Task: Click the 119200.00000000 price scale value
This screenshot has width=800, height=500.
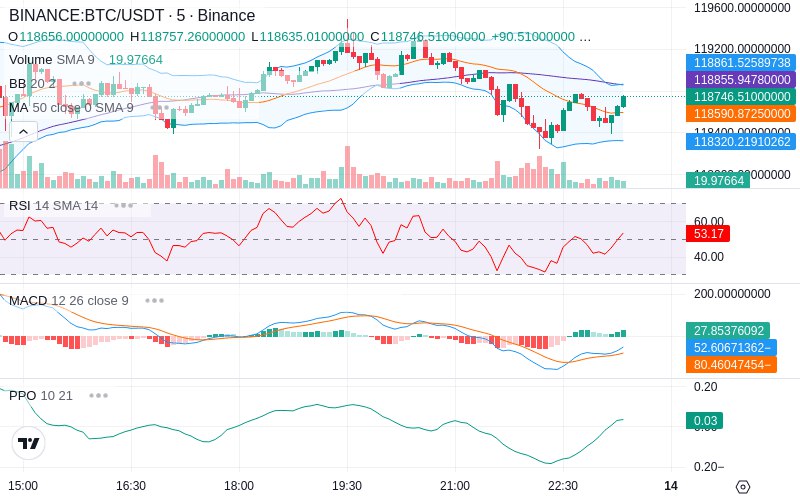Action: pyautogui.click(x=742, y=48)
